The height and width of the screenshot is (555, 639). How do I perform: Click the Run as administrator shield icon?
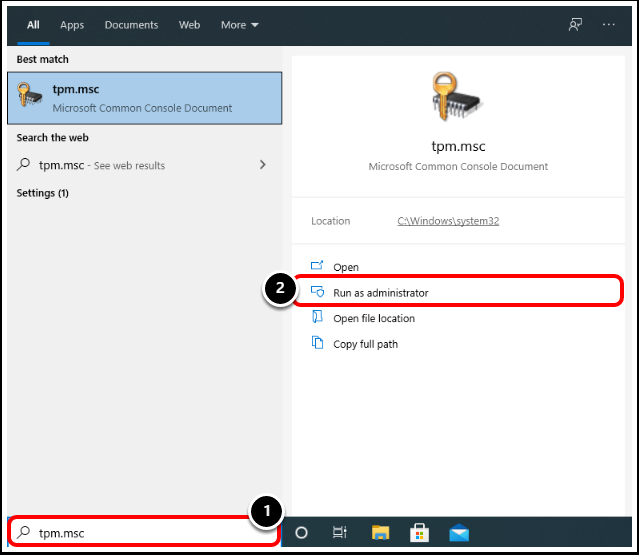click(317, 292)
